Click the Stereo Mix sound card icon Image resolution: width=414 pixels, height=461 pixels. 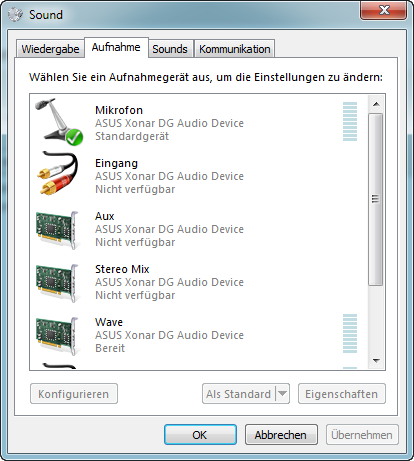click(57, 283)
